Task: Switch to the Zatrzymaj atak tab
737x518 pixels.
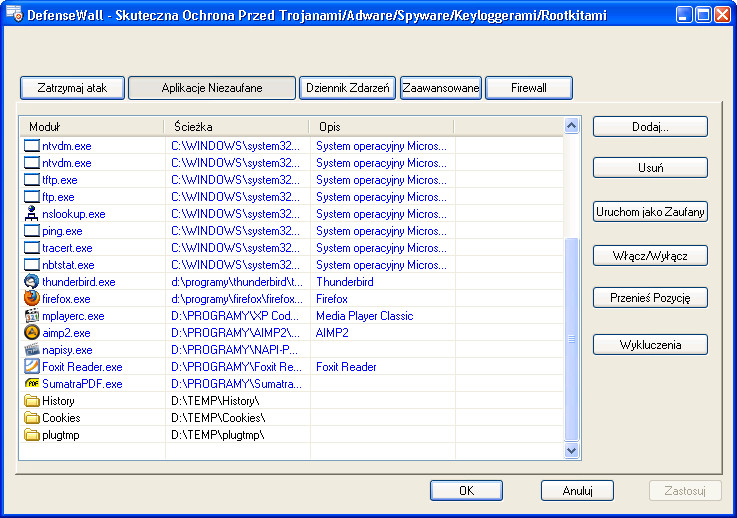Action: 72,88
